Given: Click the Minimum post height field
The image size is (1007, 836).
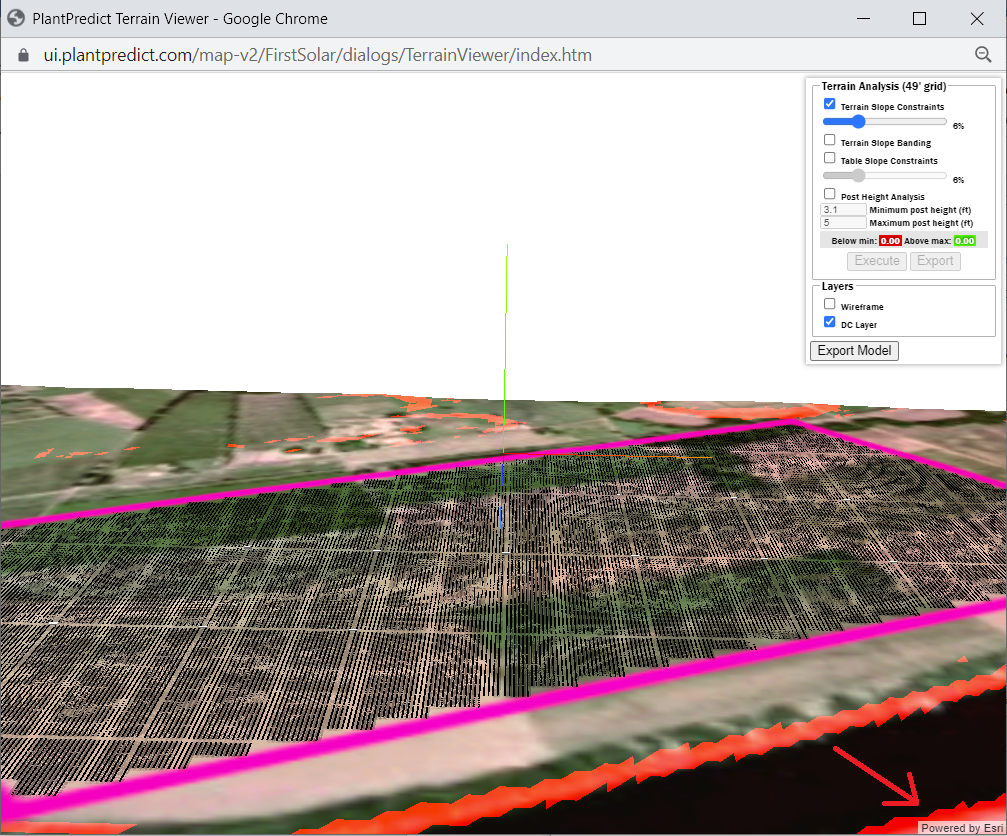Looking at the screenshot, I should click(842, 210).
